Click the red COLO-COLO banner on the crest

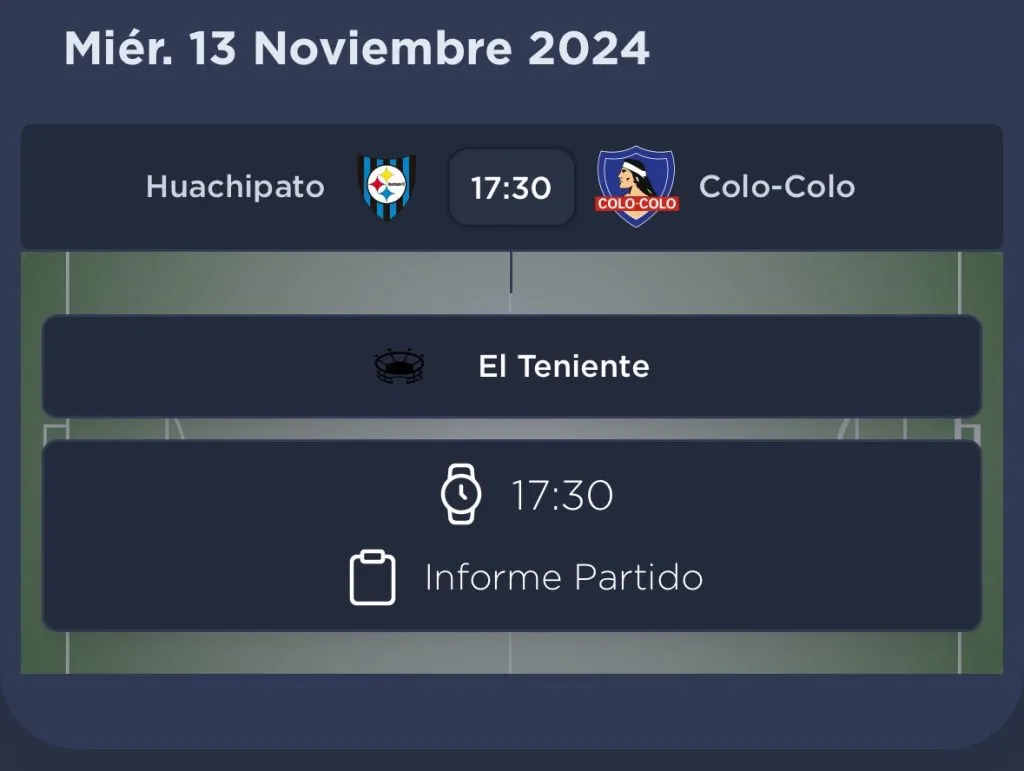[x=636, y=204]
